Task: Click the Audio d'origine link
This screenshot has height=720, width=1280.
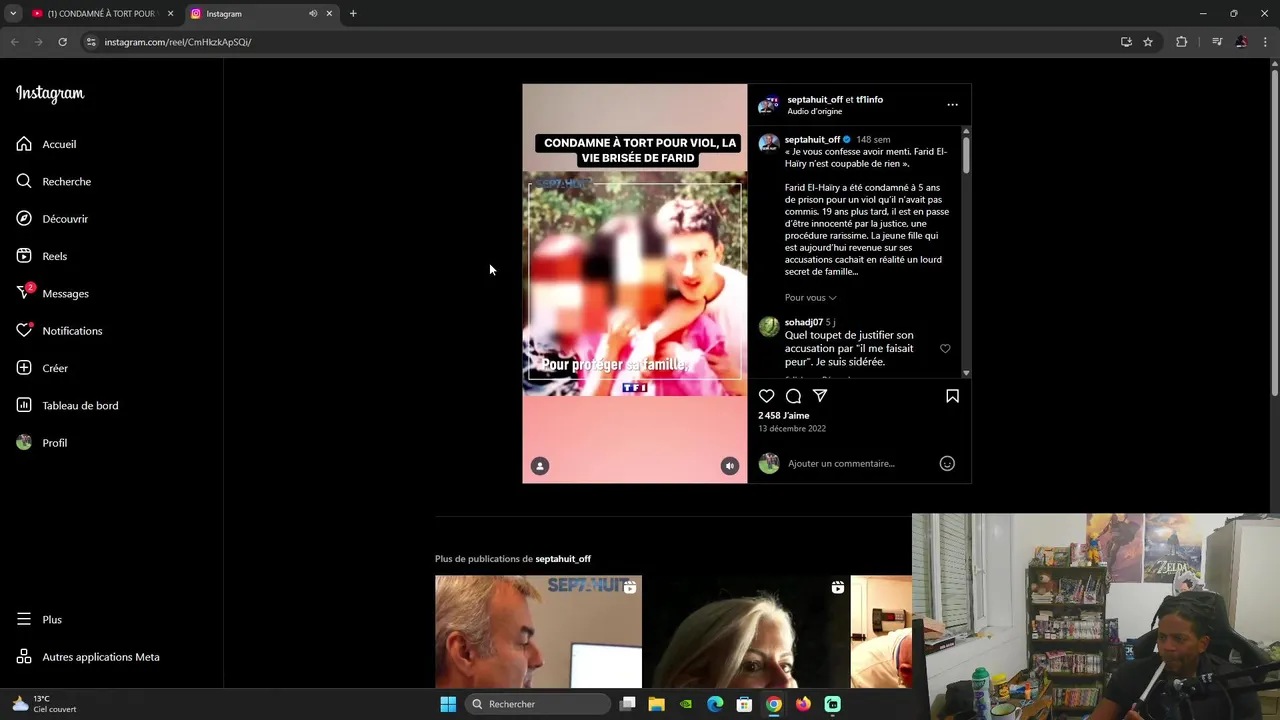Action: point(814,111)
